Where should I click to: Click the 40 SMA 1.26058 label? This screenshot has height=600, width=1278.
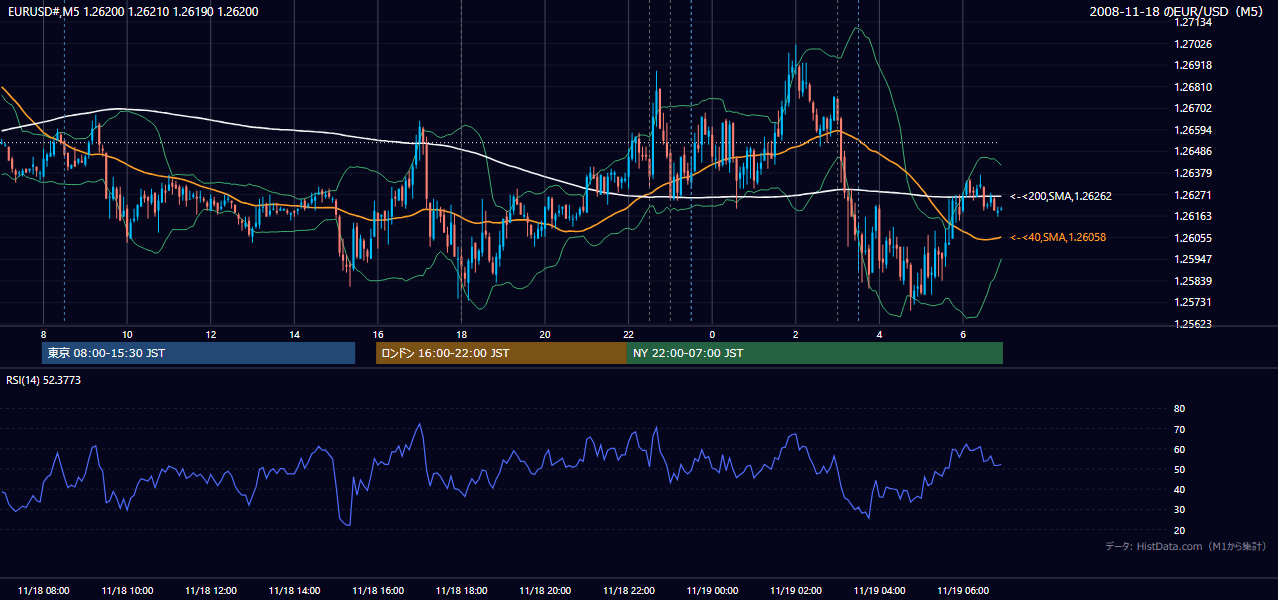click(x=1058, y=237)
